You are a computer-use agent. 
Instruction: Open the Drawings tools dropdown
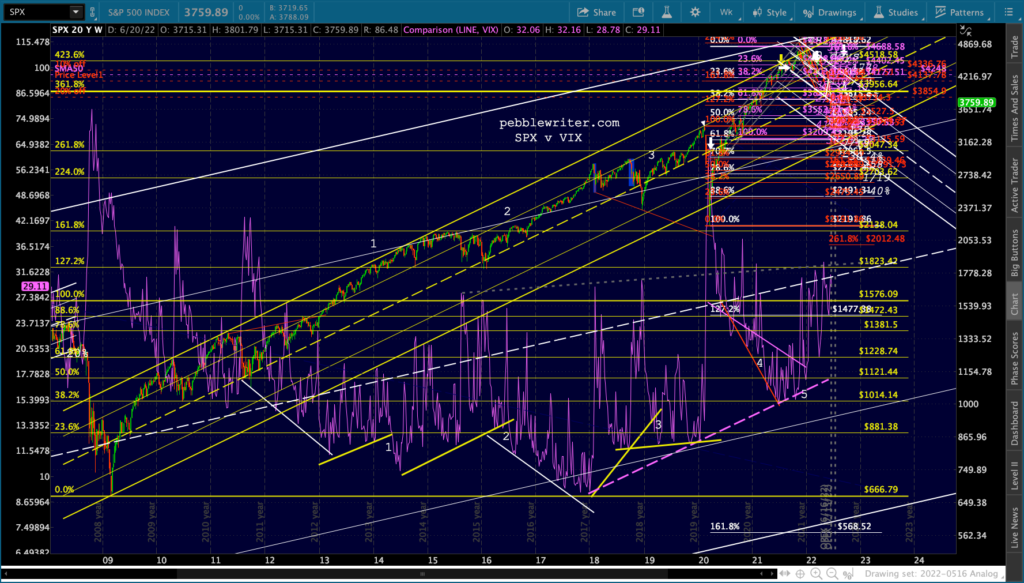tap(829, 12)
